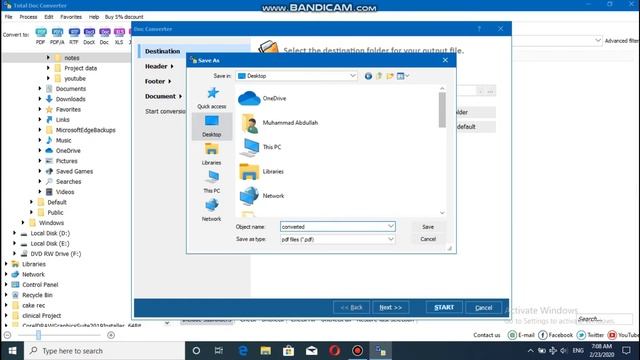Expand the Documents folder in tree
This screenshot has width=640, height=360.
[x=40, y=89]
